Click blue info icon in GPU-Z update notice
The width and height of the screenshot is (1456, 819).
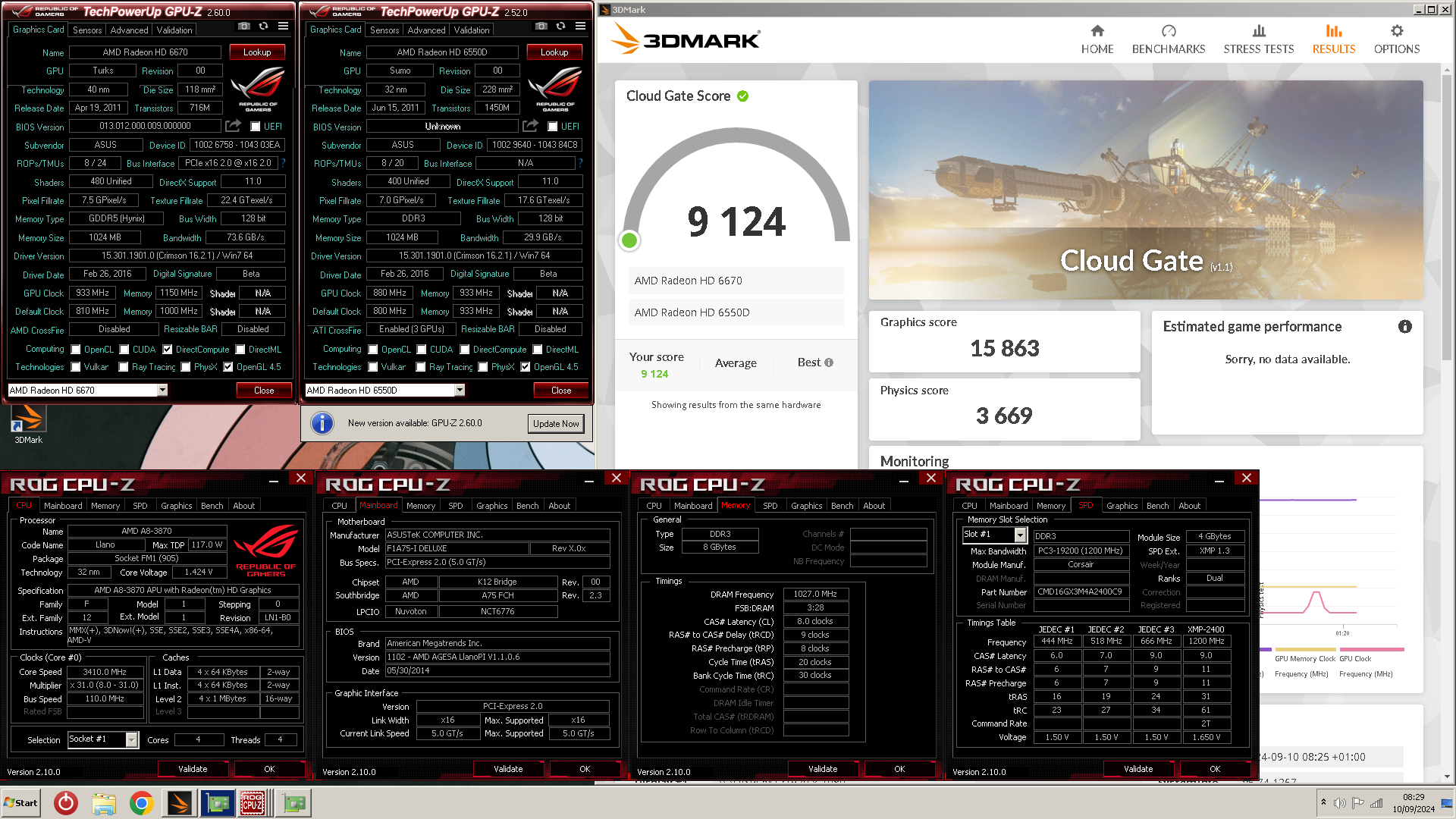point(322,423)
